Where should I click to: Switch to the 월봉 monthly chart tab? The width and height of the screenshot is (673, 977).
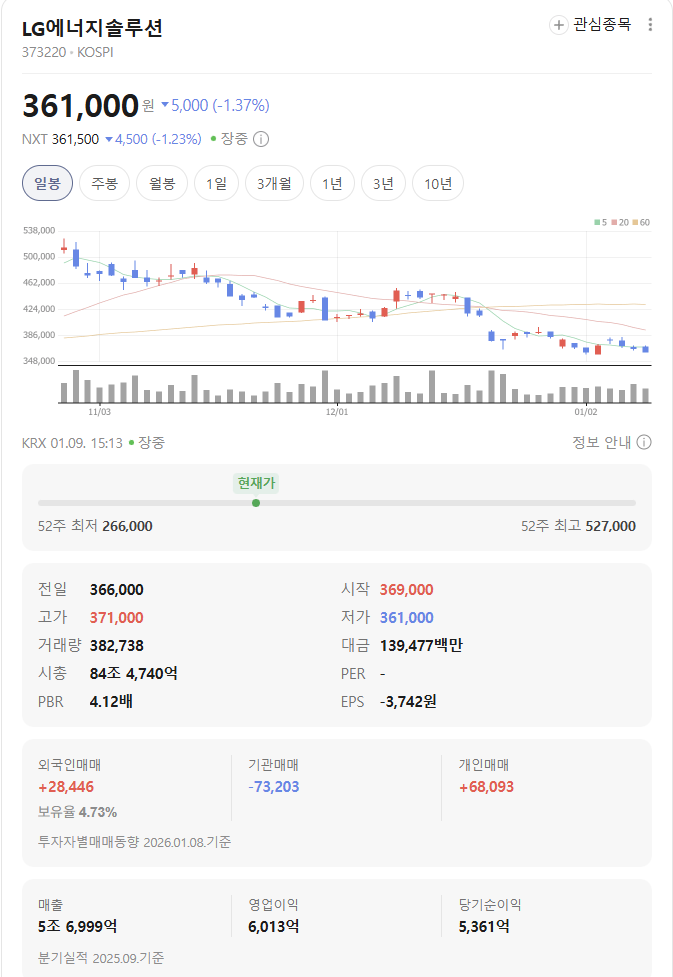click(162, 183)
